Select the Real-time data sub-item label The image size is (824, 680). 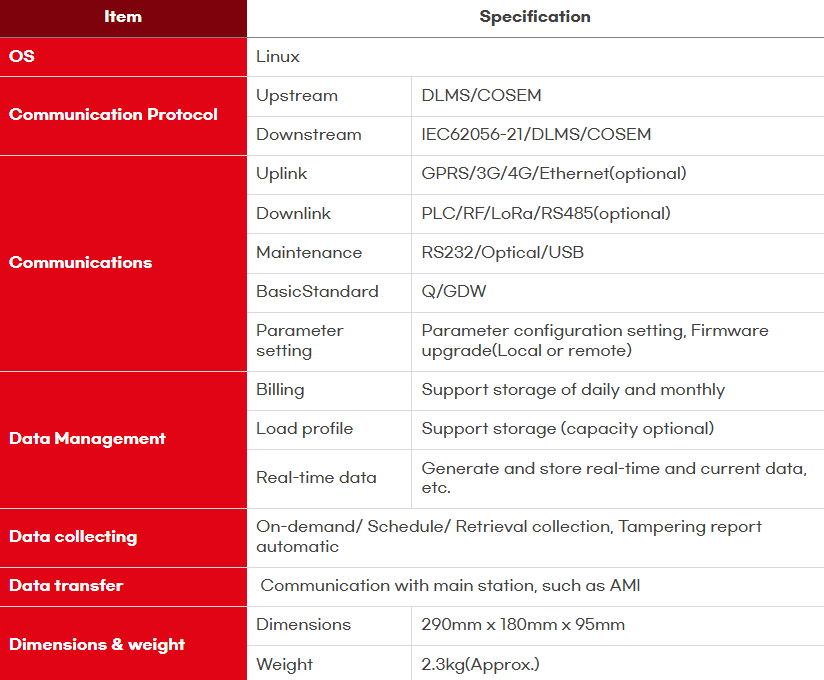pos(316,478)
